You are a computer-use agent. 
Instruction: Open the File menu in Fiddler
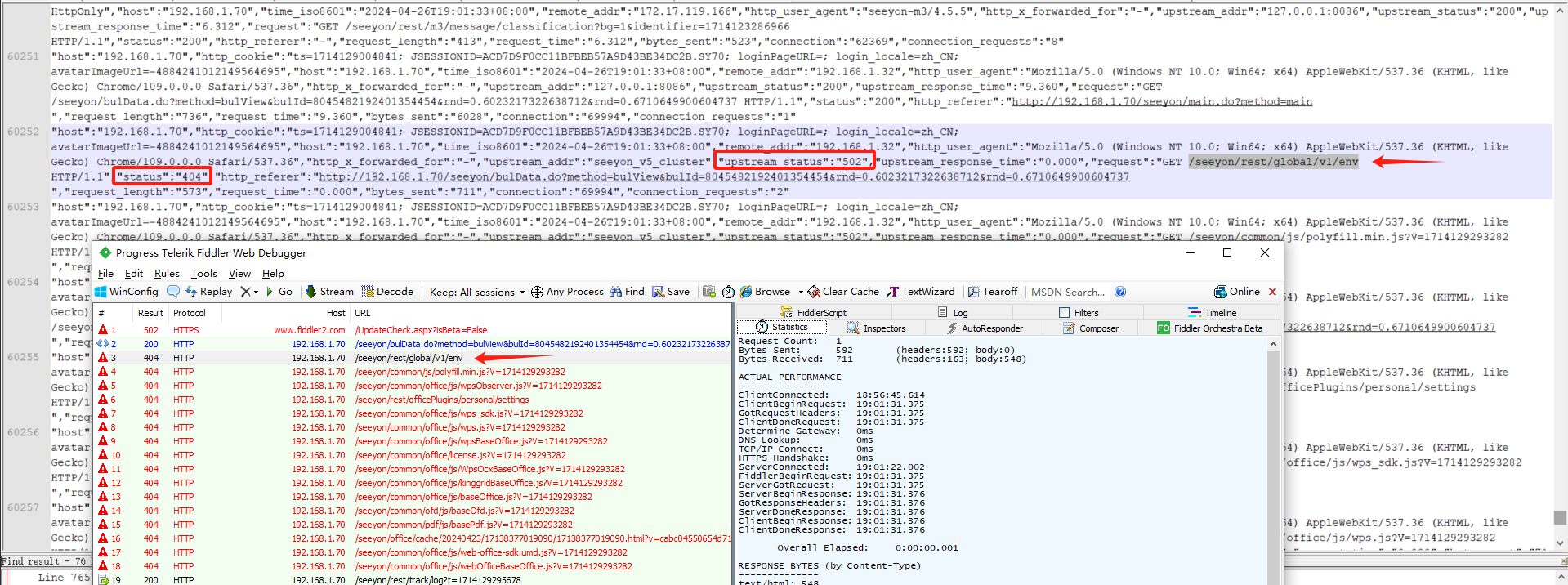105,274
